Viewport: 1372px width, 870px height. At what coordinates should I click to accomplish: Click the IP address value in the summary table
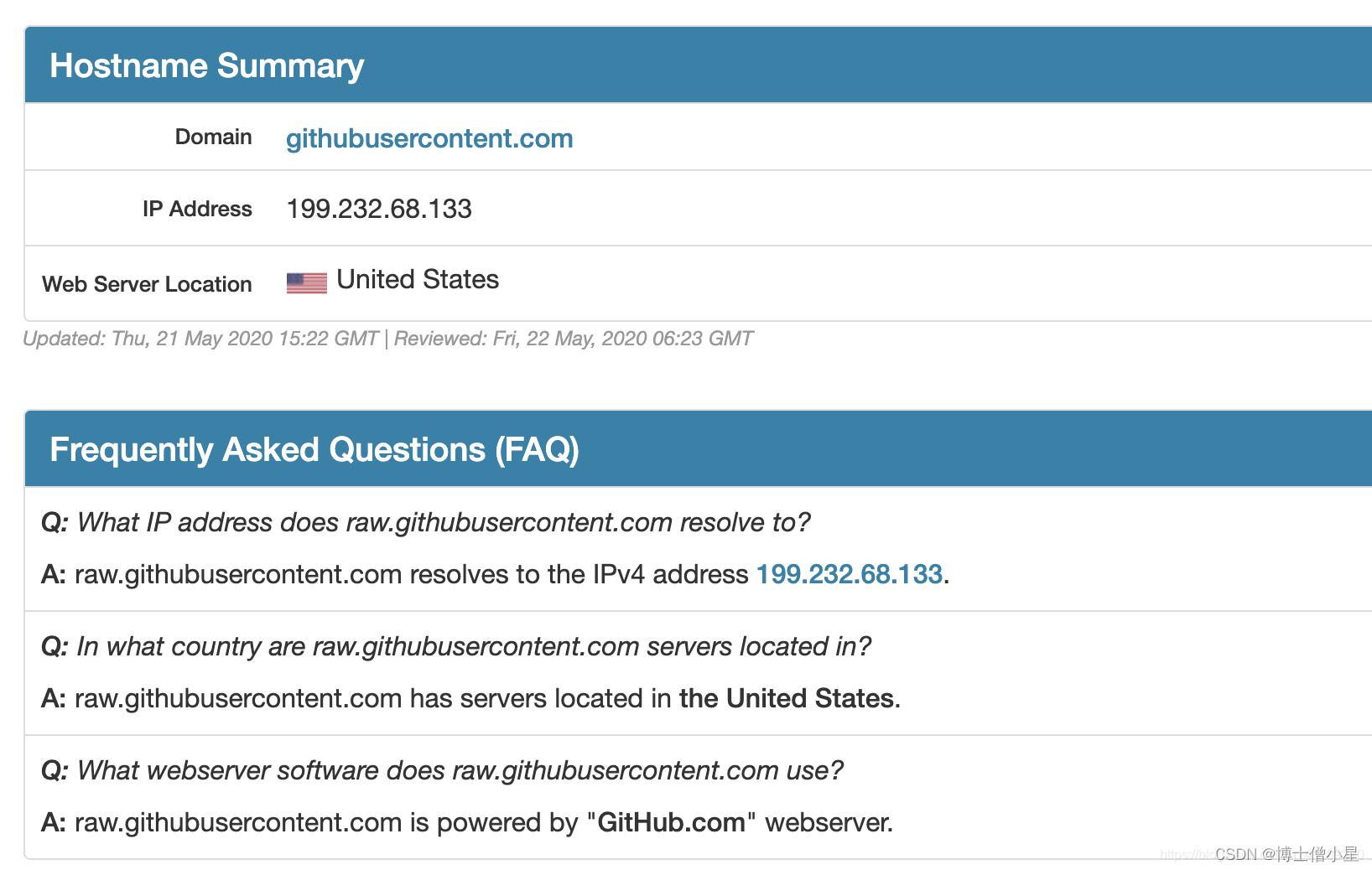coord(379,209)
